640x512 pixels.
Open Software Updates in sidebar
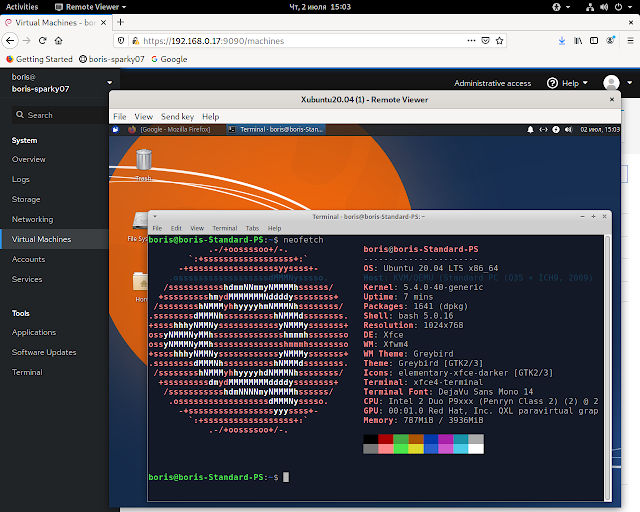click(44, 352)
